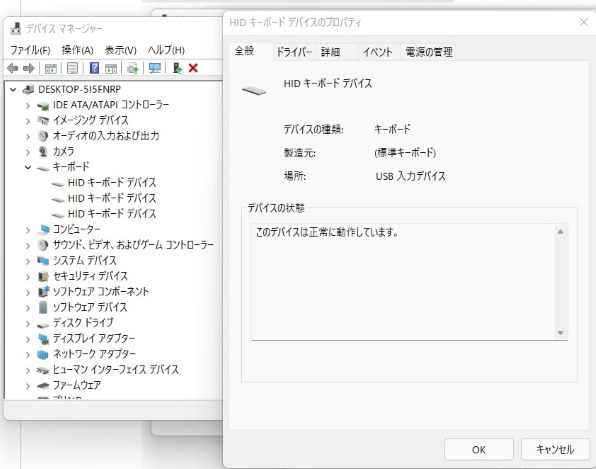Switch to the ドライバー tab
The image size is (596, 469).
294,52
